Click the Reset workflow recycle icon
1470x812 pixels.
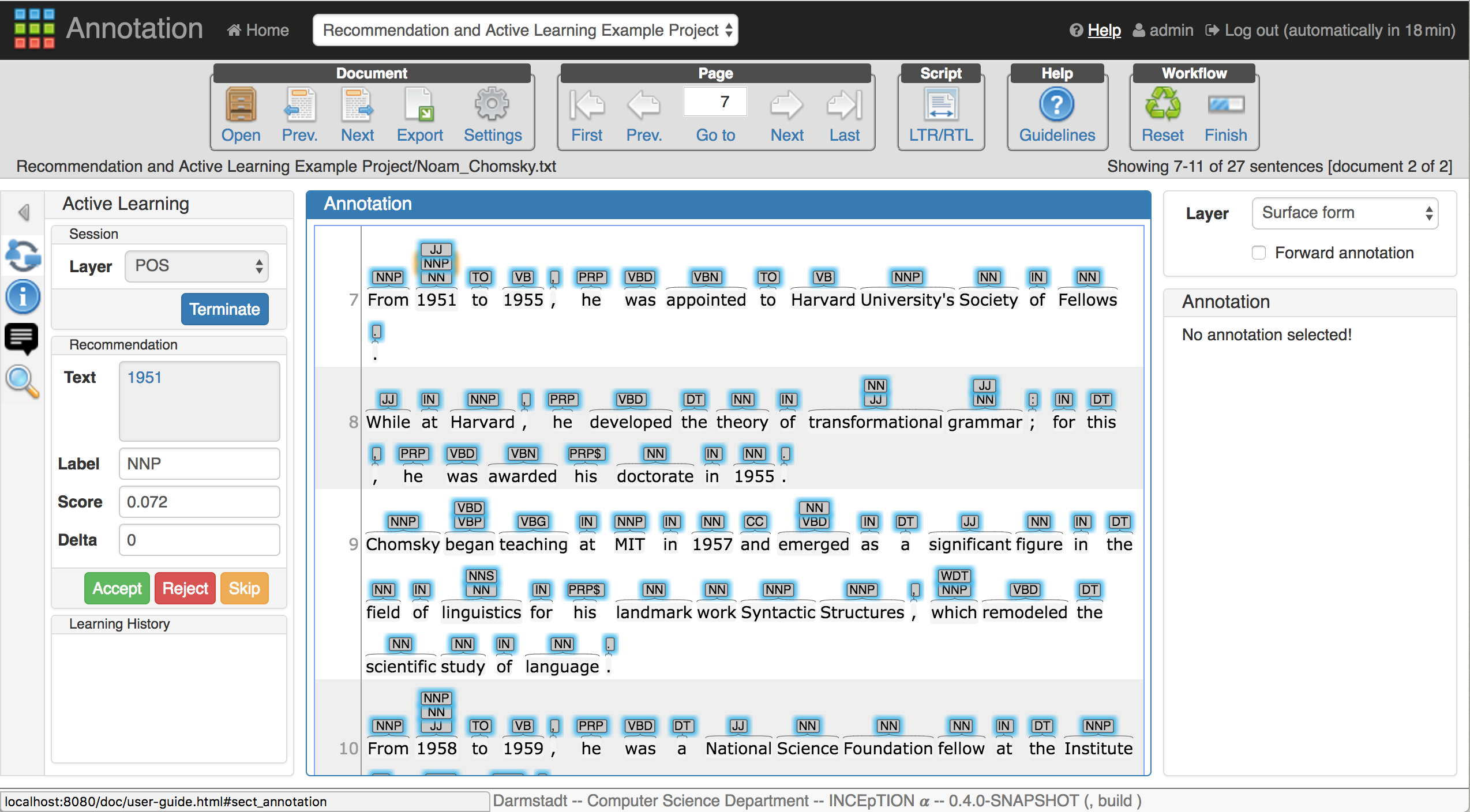click(x=1162, y=104)
